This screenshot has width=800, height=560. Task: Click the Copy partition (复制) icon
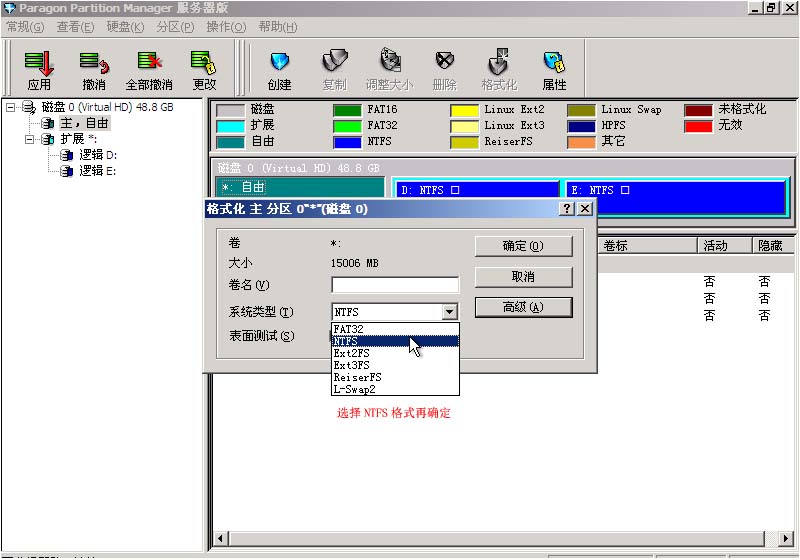(335, 70)
